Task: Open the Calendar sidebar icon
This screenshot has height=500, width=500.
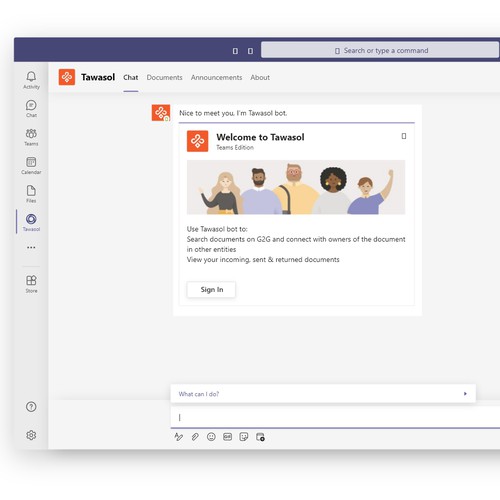Action: pyautogui.click(x=31, y=166)
